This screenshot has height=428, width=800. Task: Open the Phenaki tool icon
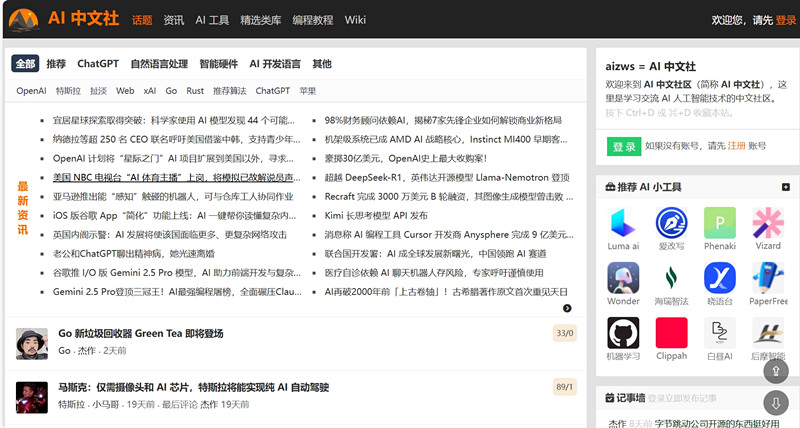(x=720, y=223)
